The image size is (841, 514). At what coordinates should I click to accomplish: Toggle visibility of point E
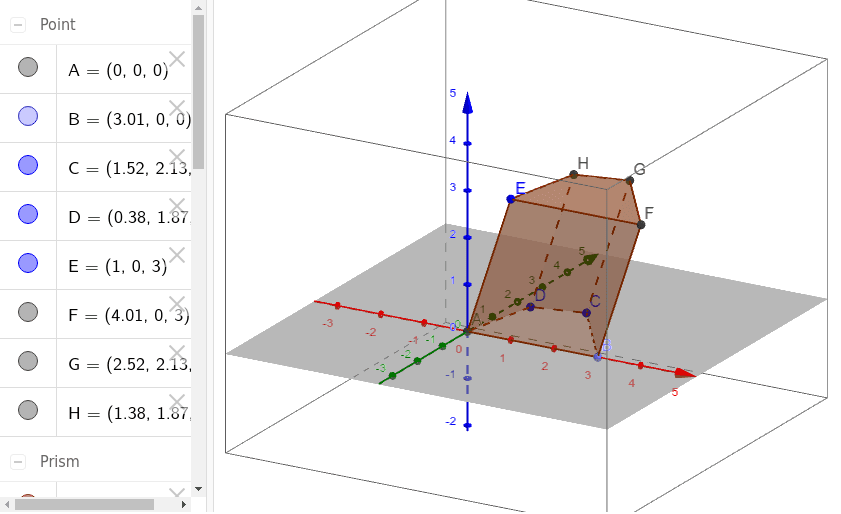[x=28, y=263]
